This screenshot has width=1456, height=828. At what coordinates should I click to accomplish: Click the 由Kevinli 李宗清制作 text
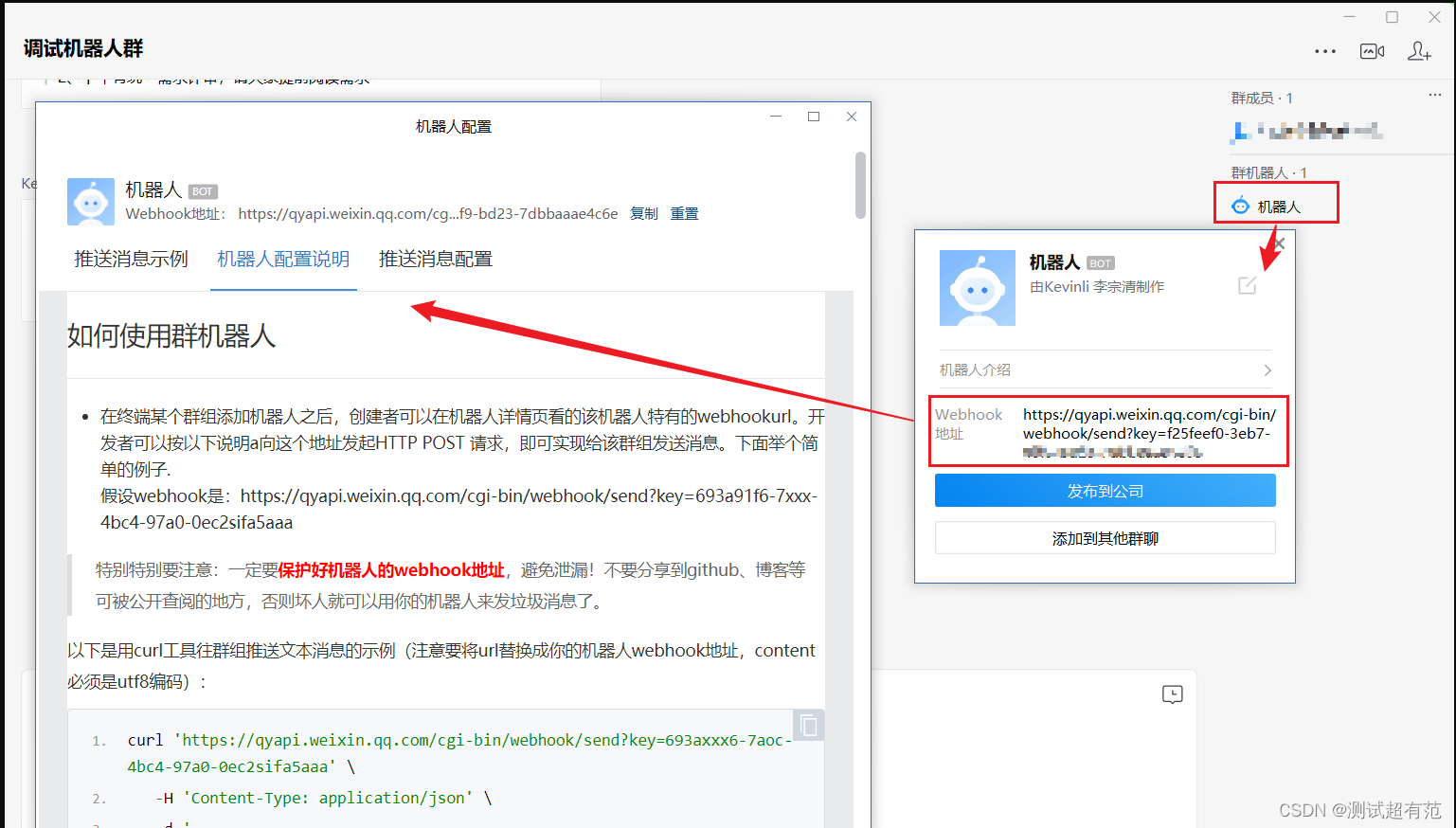[1097, 286]
